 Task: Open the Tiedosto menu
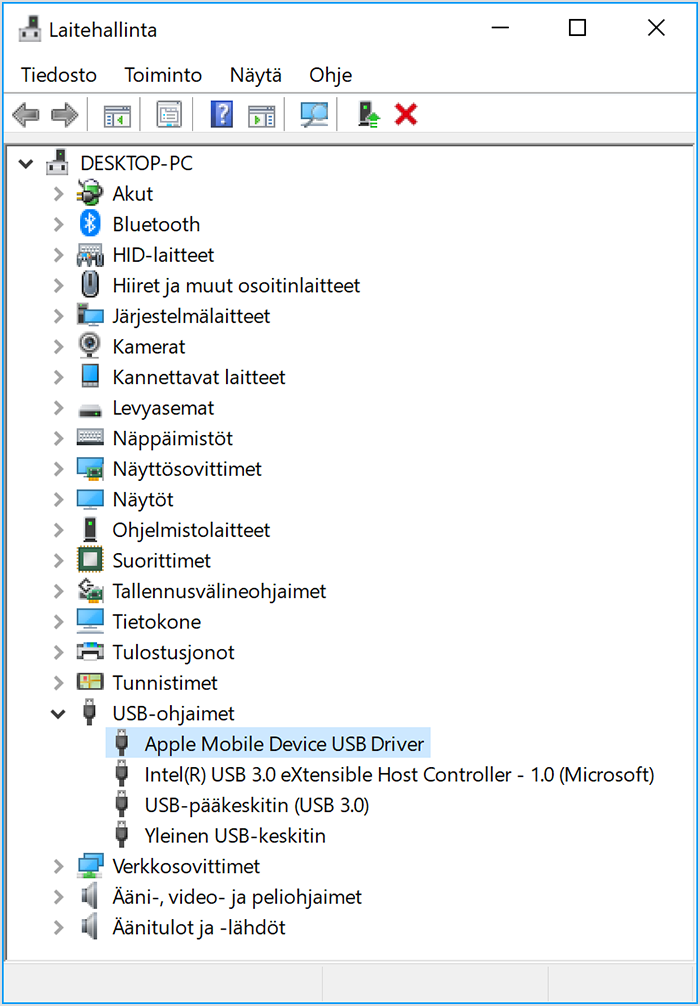point(59,75)
